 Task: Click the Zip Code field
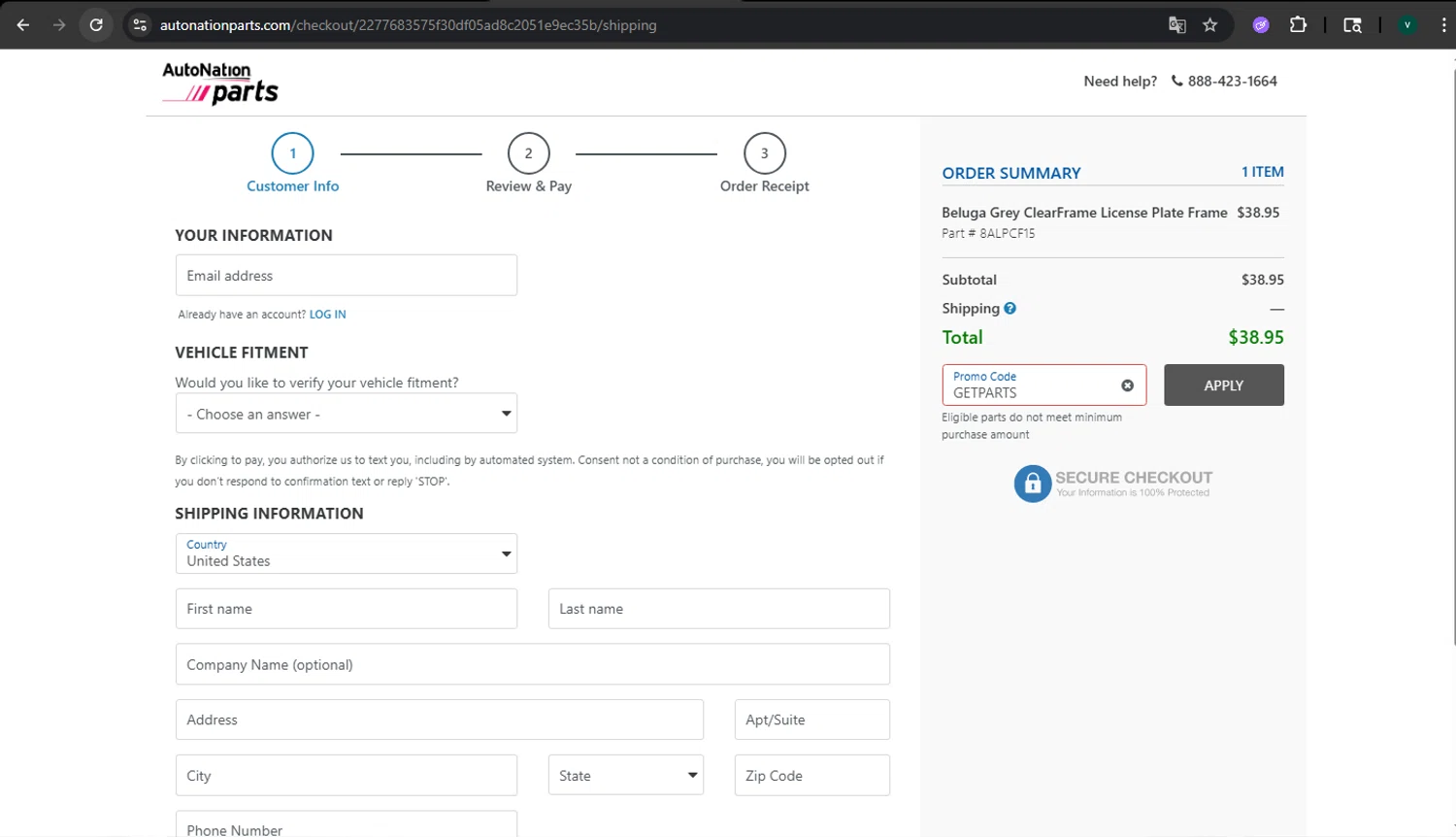812,775
